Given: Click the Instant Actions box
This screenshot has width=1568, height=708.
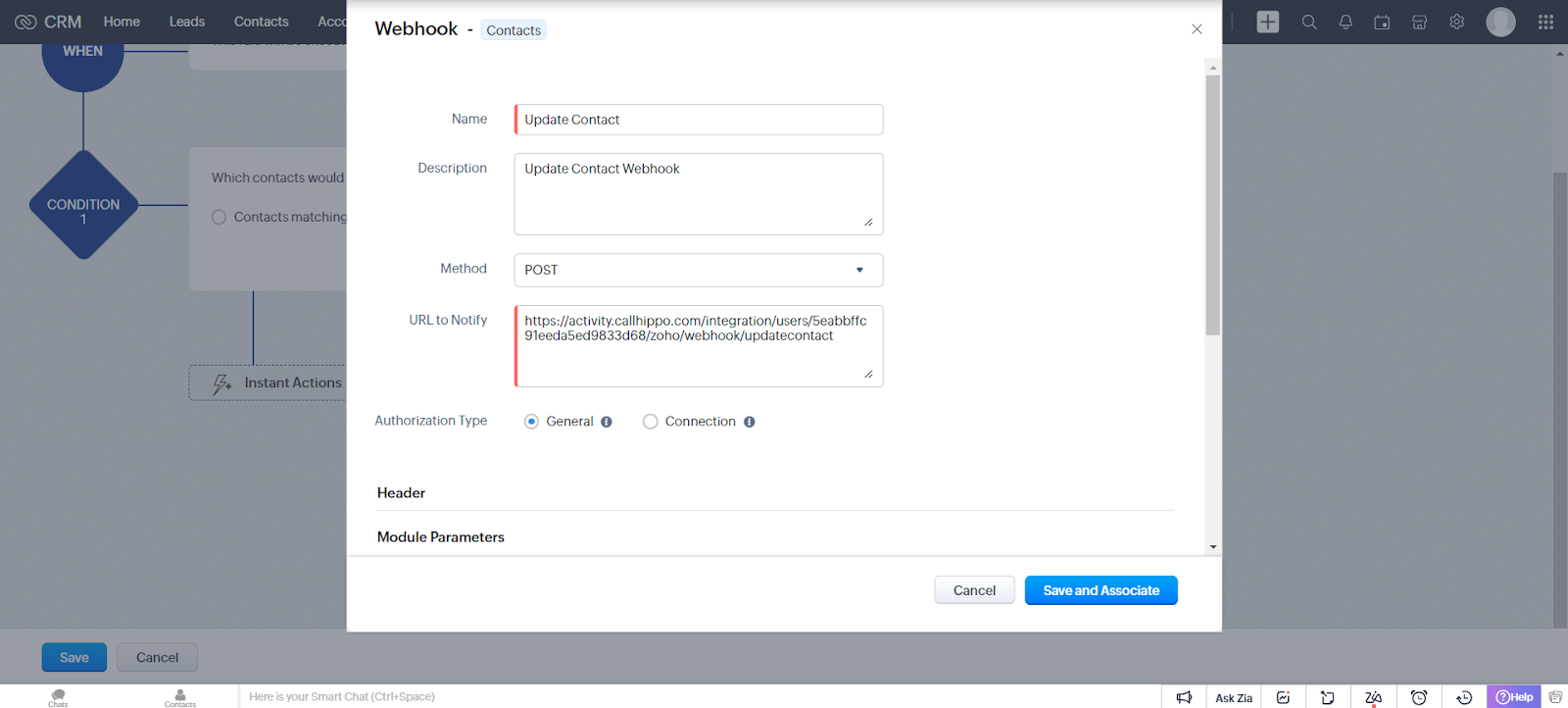Looking at the screenshot, I should coord(269,383).
